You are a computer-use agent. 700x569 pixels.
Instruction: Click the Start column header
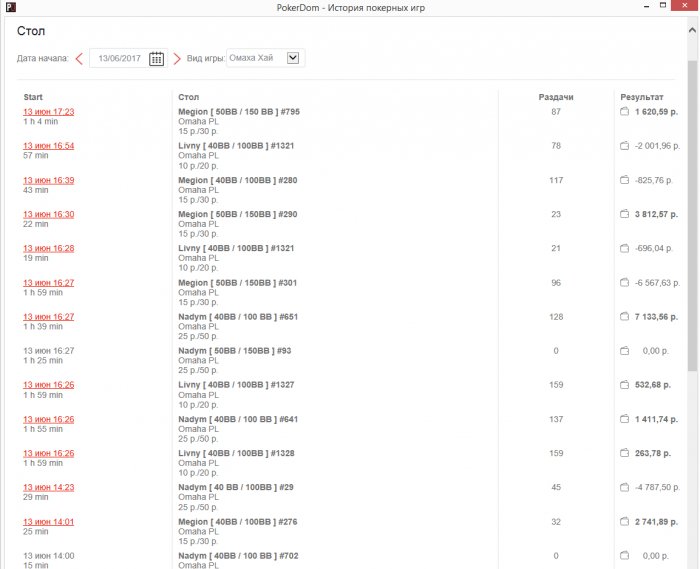pos(33,97)
